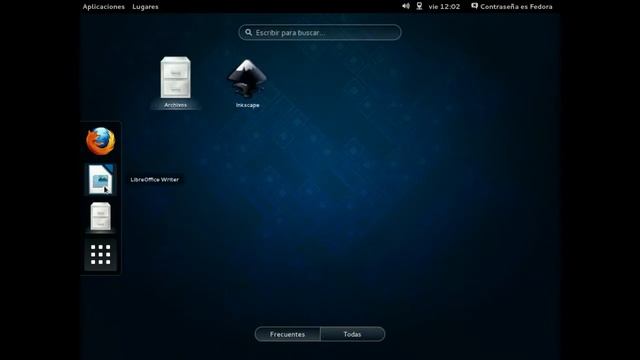
Task: Open Firefox from the dash
Action: click(100, 141)
